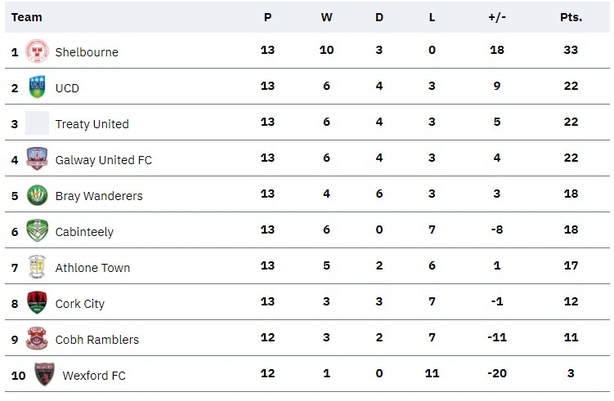Click the Wexford FC crest
Screen dimensions: 614x401
coord(44,374)
